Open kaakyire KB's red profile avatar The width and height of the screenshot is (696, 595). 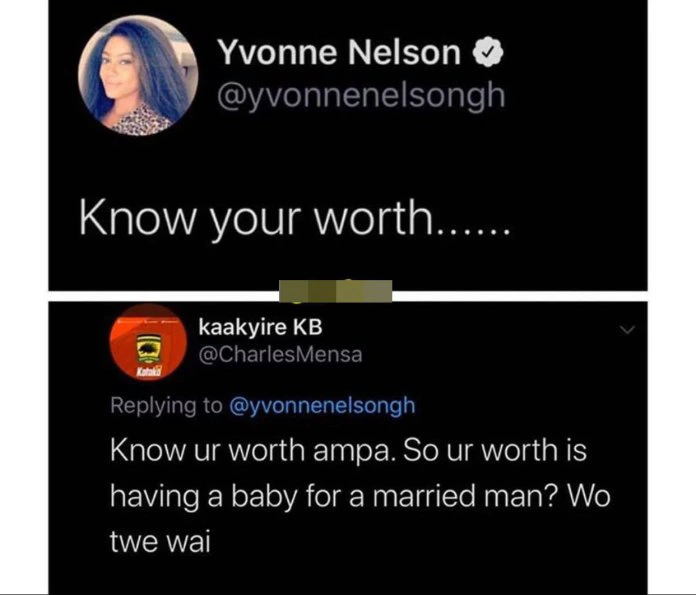pos(148,342)
